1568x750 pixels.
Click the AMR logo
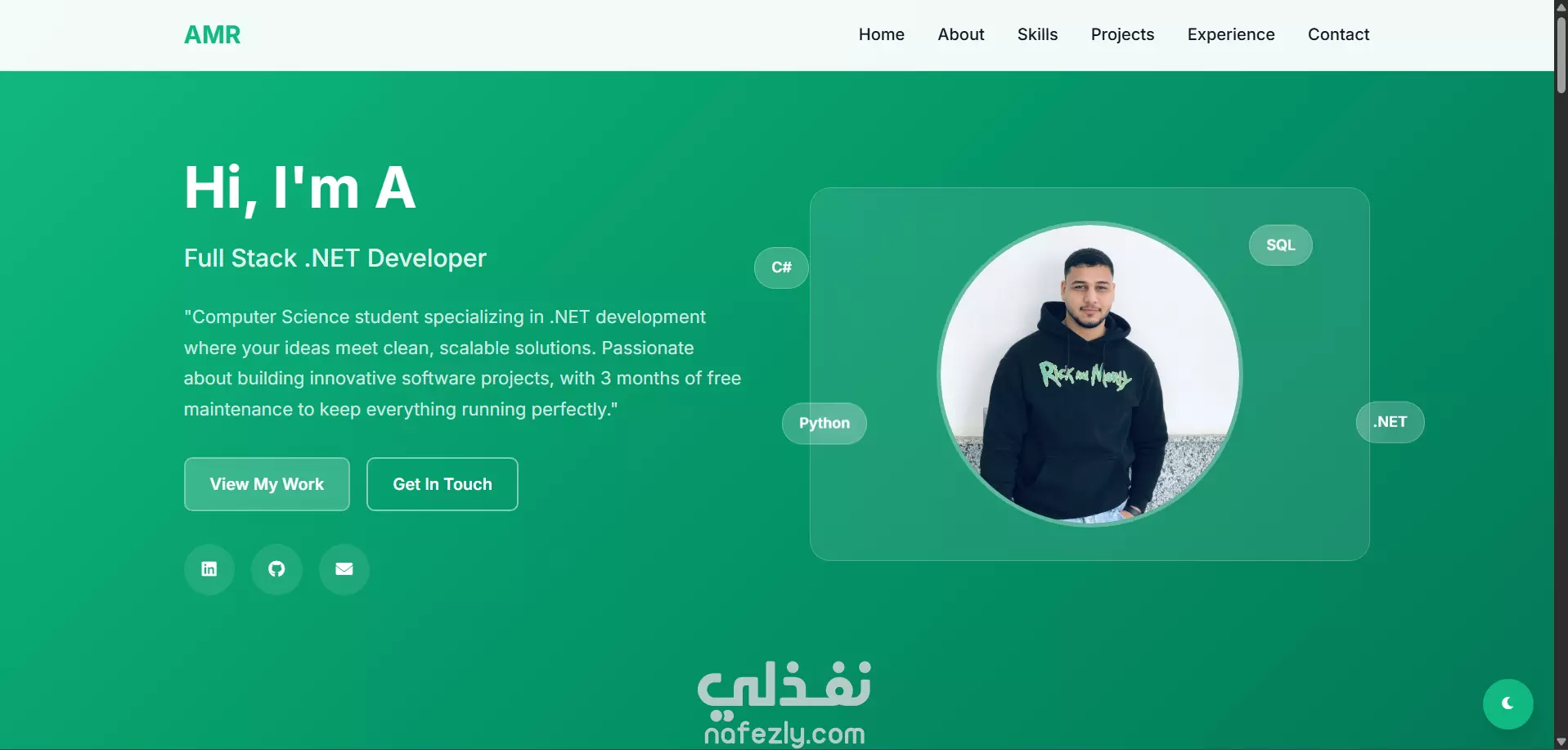(x=213, y=34)
